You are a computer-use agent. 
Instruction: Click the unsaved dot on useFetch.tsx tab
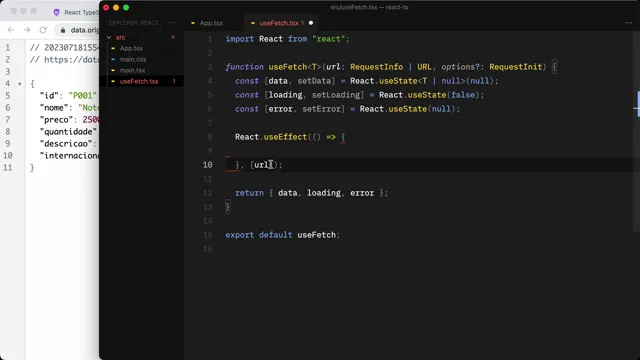tap(311, 23)
